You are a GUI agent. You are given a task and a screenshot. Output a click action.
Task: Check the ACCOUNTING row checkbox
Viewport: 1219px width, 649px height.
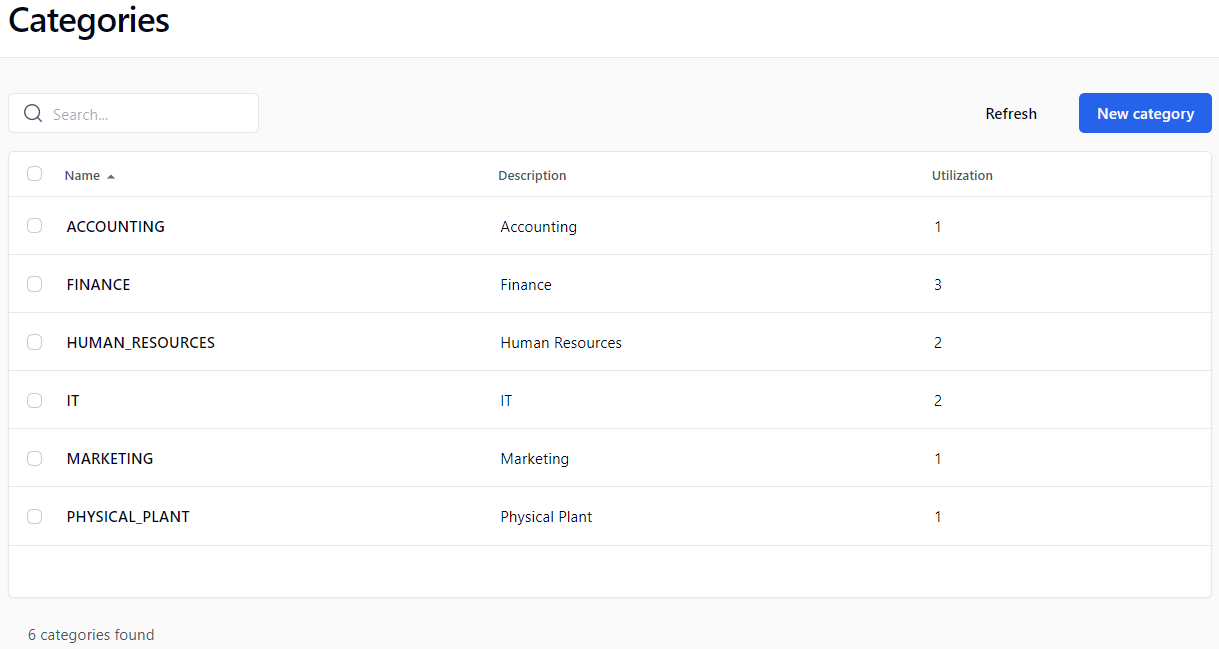35,226
